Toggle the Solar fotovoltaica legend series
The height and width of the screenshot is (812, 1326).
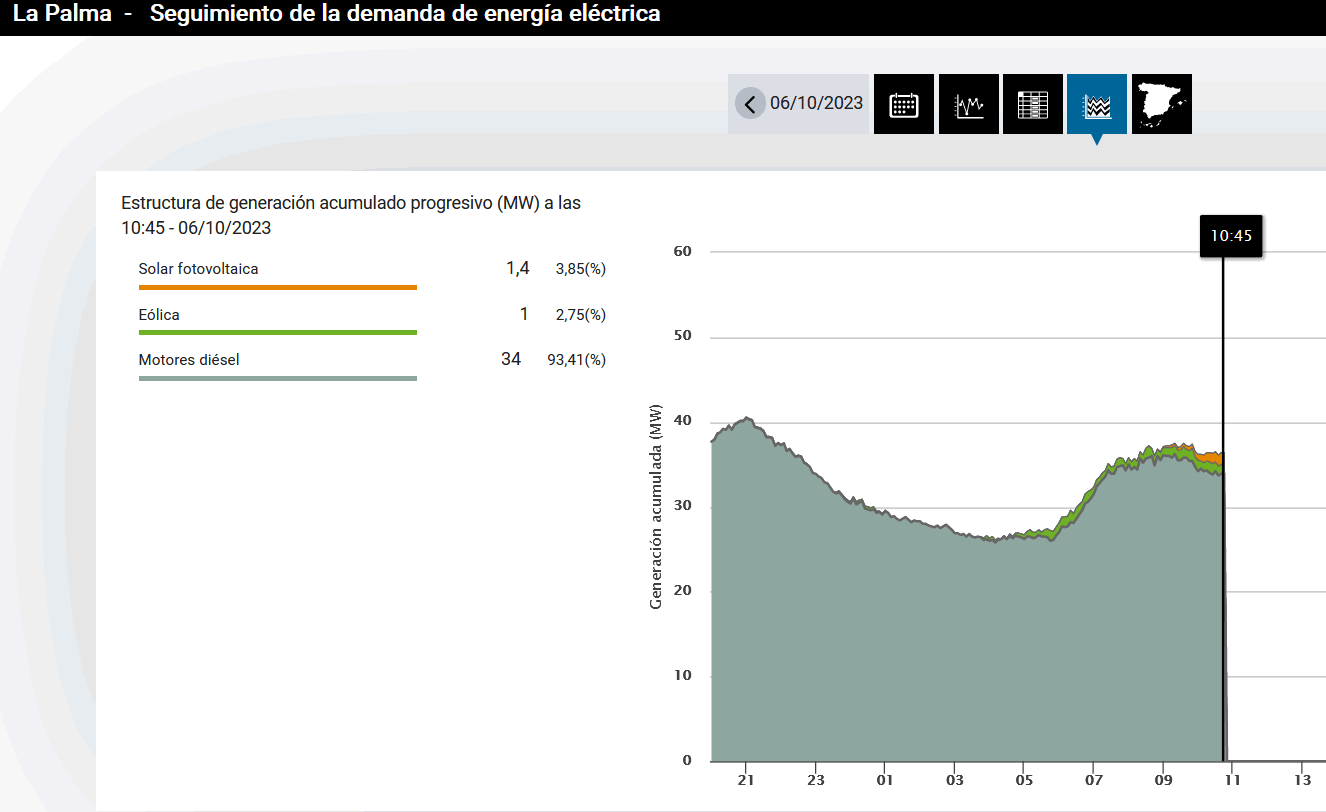198,269
